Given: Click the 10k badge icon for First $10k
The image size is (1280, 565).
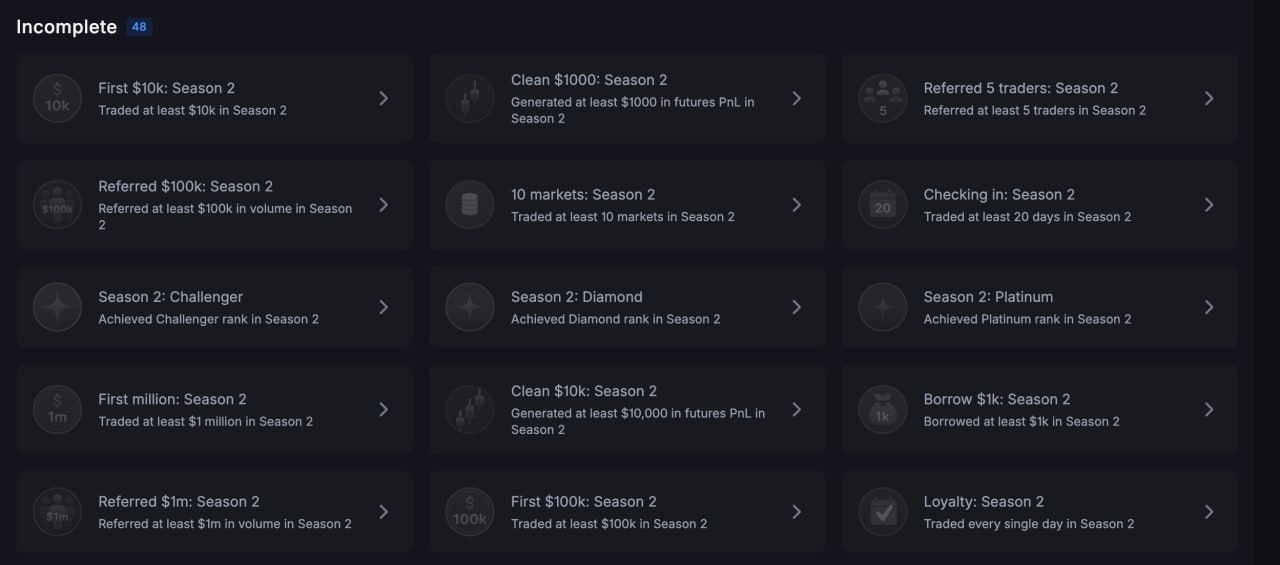Looking at the screenshot, I should 57,98.
